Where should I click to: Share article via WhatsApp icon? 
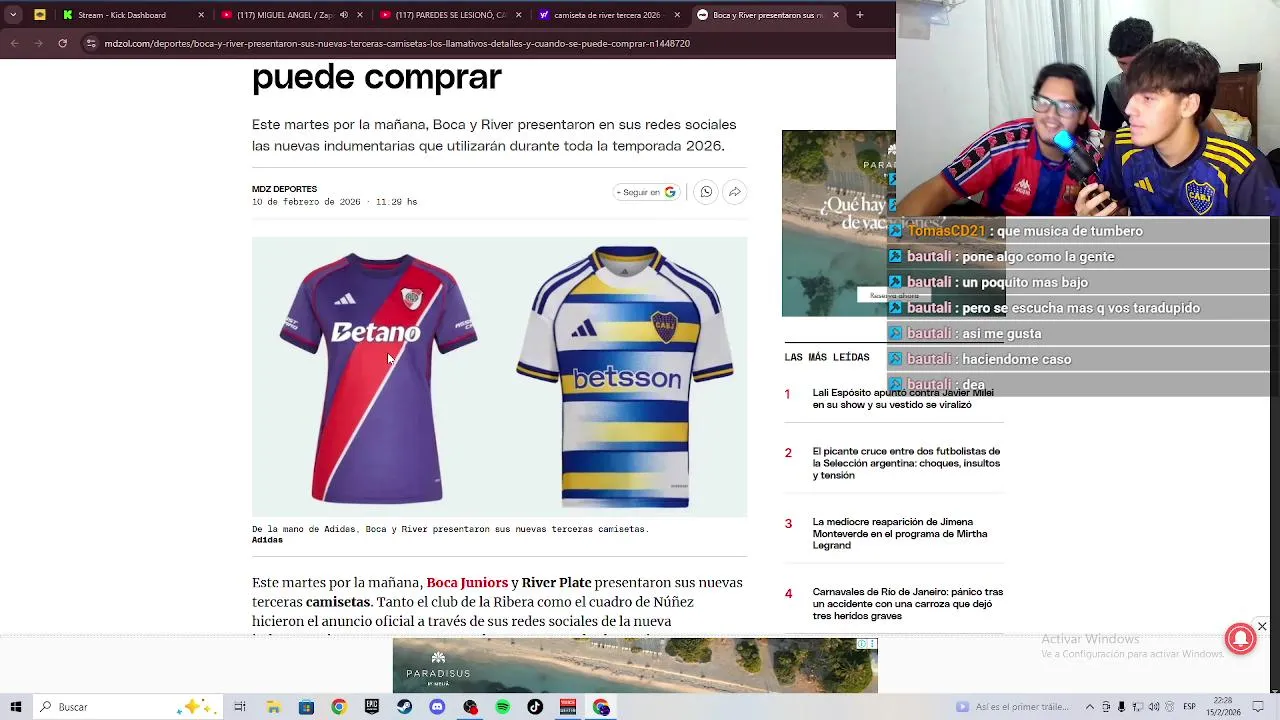[706, 192]
